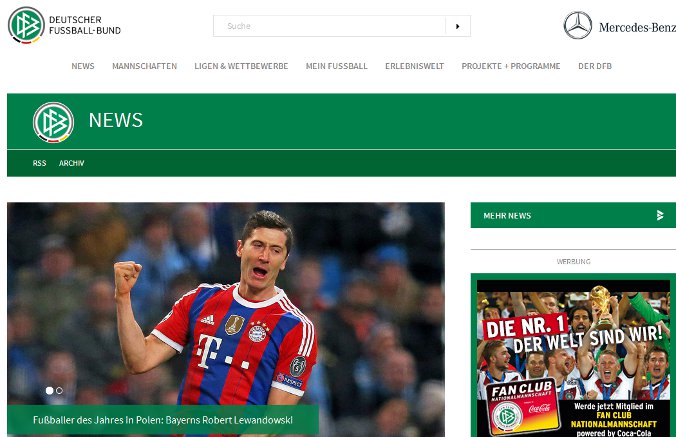Expand the Der DFB menu
676x437 pixels.
pos(594,66)
